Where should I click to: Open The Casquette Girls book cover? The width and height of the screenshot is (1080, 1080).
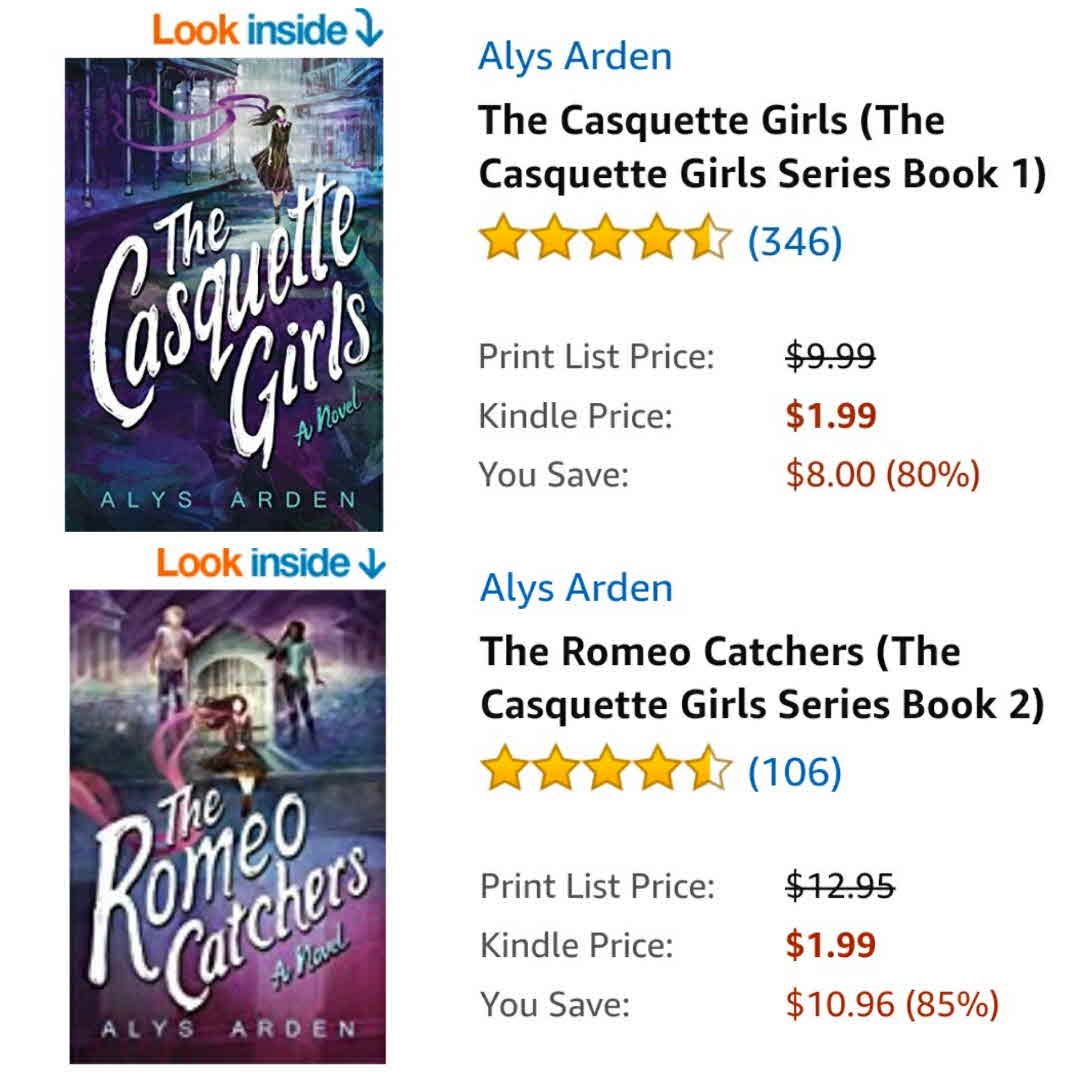pos(224,295)
